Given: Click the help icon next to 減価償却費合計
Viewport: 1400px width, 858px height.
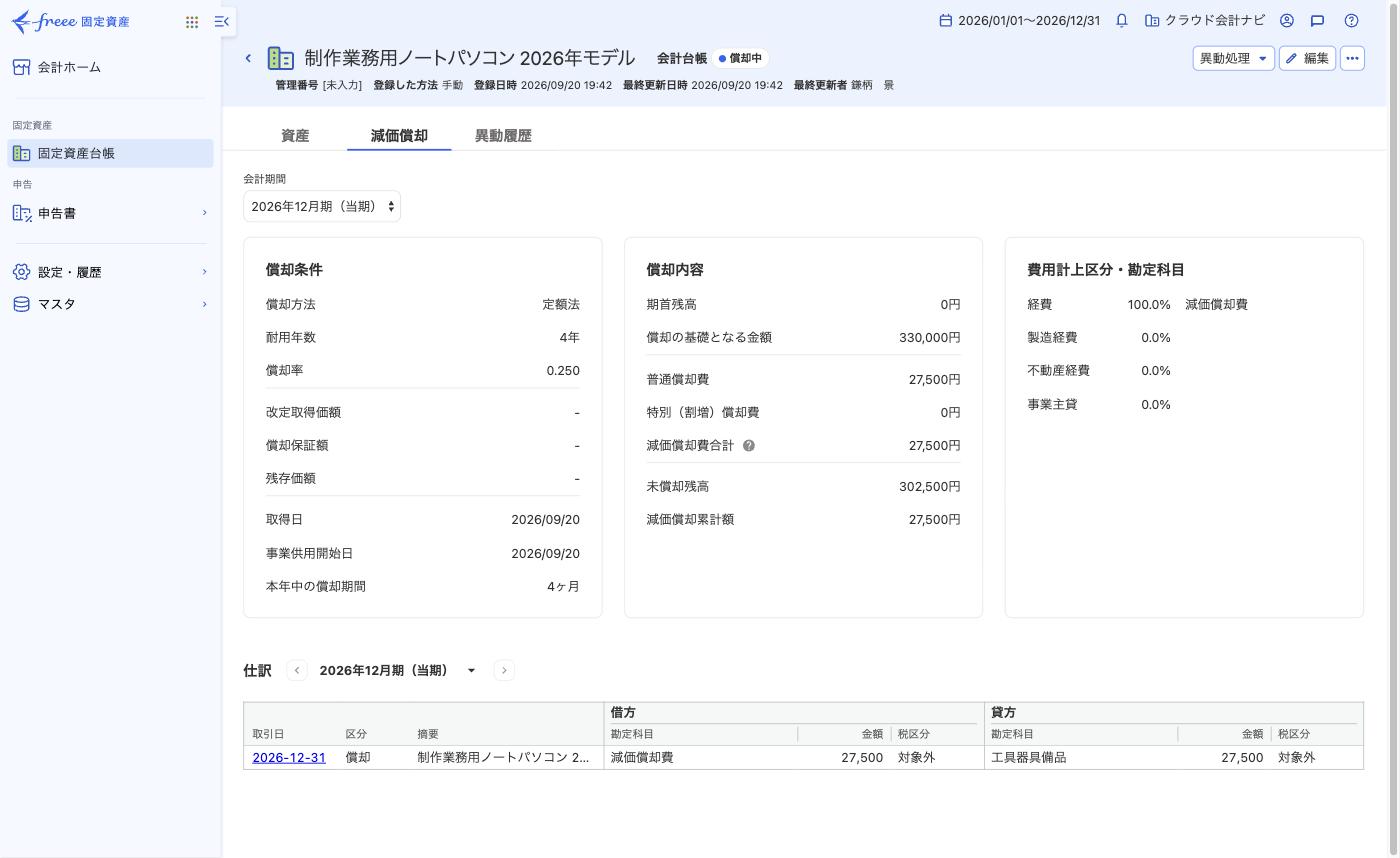Looking at the screenshot, I should coord(749,446).
